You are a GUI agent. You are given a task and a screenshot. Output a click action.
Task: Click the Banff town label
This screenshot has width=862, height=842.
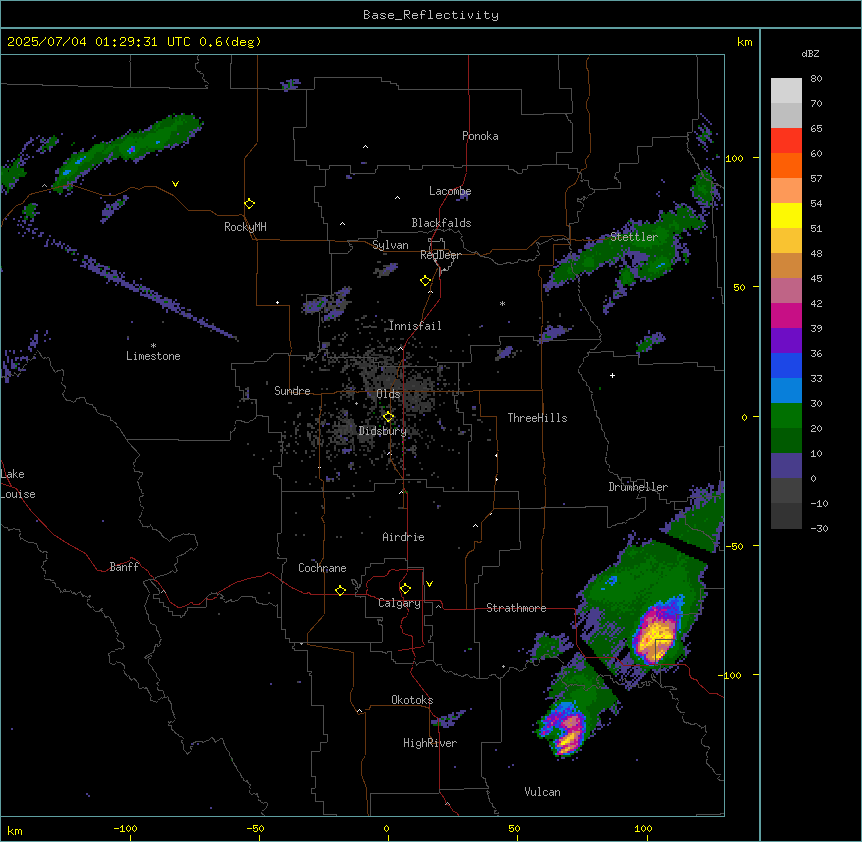124,567
